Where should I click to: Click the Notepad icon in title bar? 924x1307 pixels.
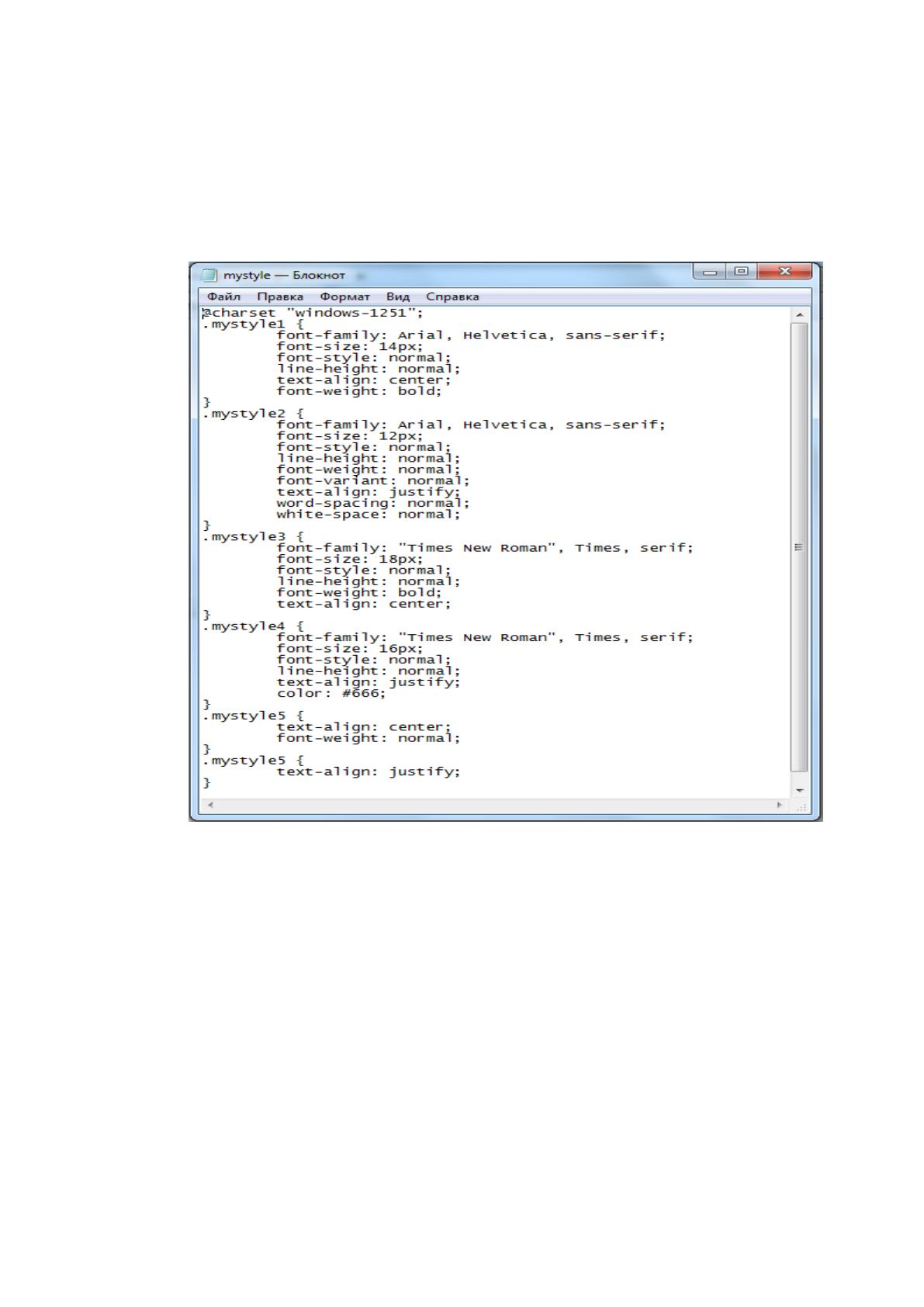(209, 275)
